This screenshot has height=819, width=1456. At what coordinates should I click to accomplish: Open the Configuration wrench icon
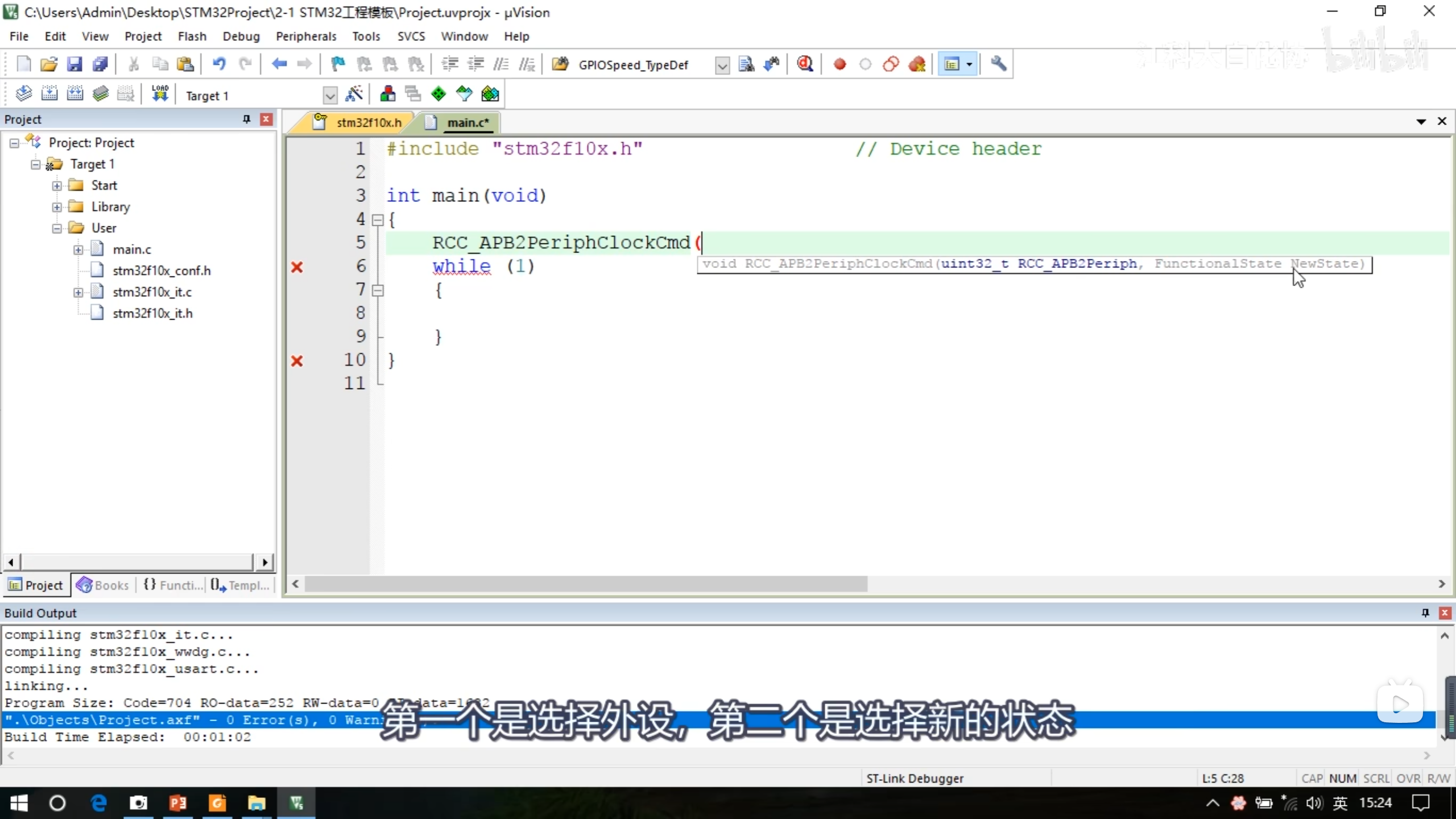(x=998, y=64)
